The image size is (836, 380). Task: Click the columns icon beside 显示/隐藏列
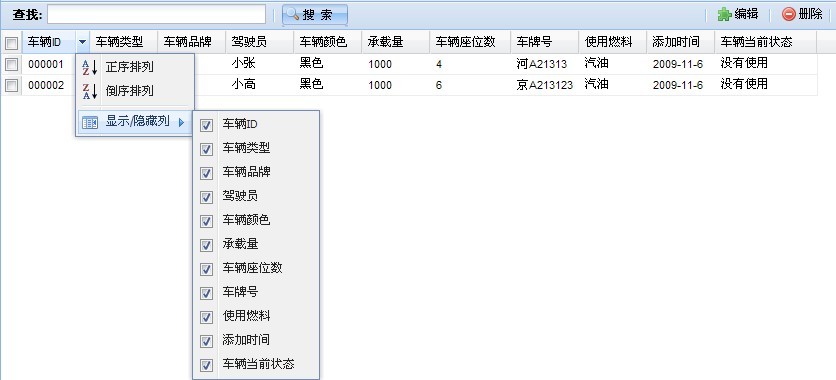pyautogui.click(x=89, y=123)
